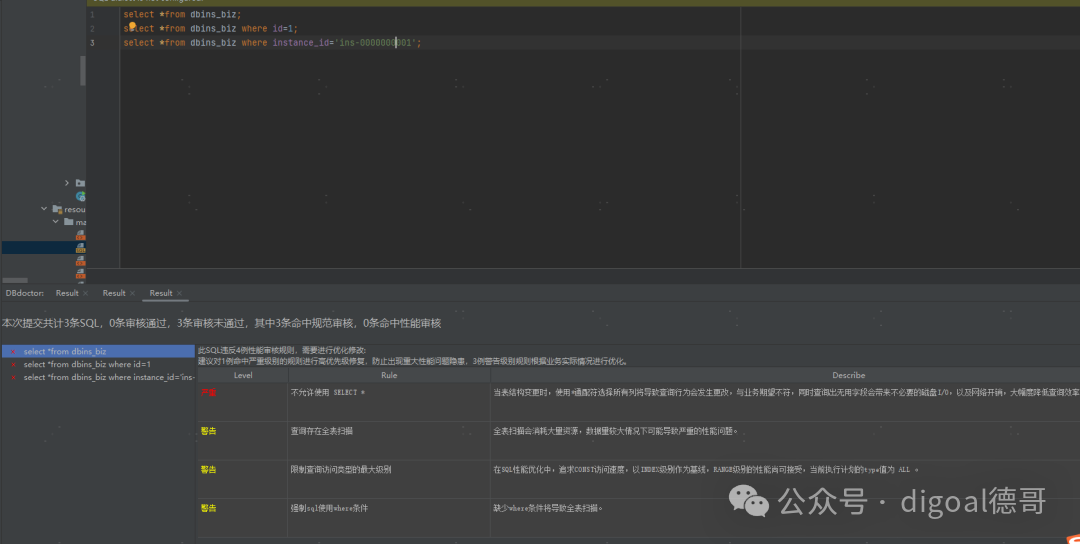This screenshot has height=544, width=1080.
Task: Click the '限制查询访问类型的最大级别' rule cell
Action: coord(389,479)
